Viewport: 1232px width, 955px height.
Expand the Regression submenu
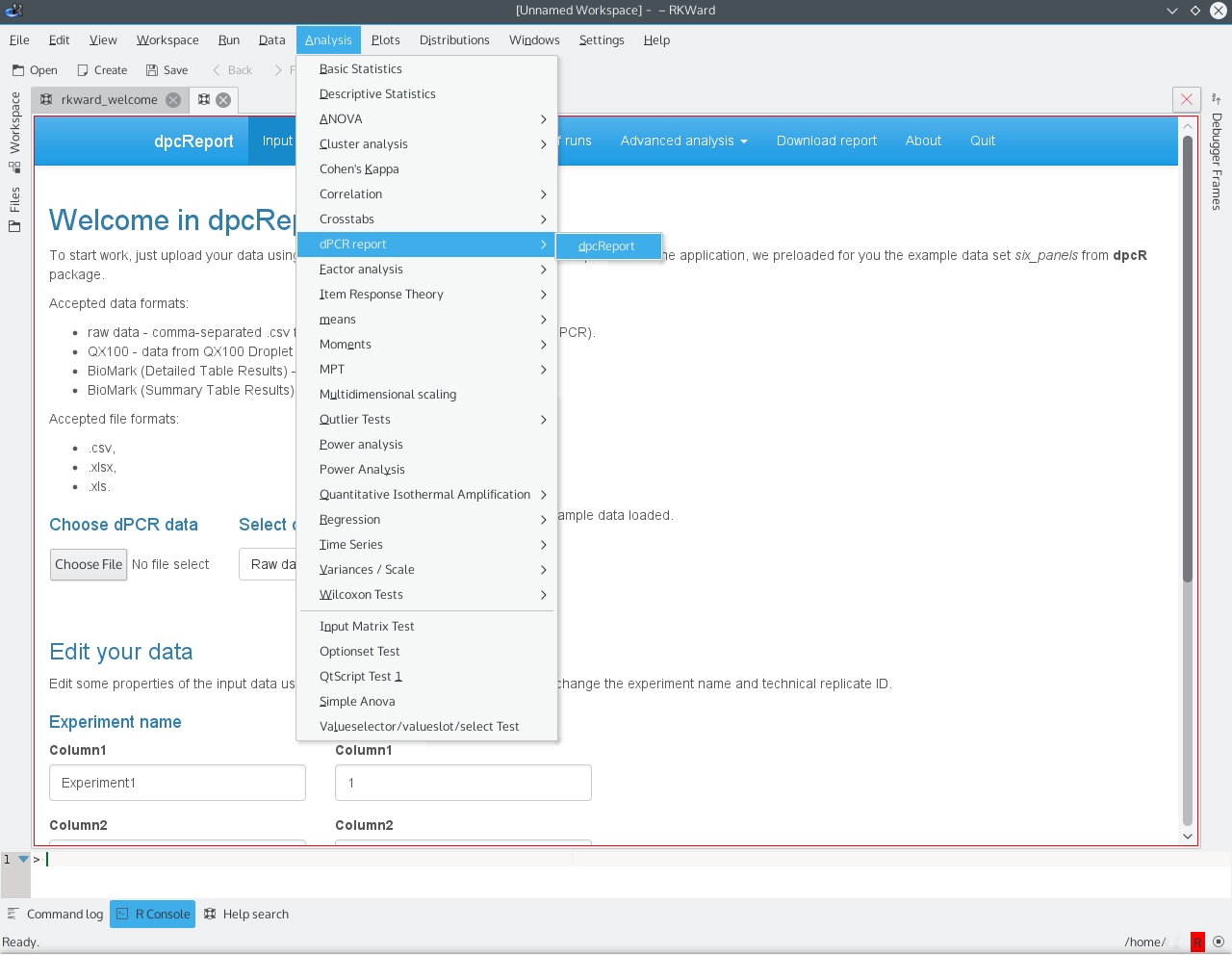pyautogui.click(x=426, y=520)
